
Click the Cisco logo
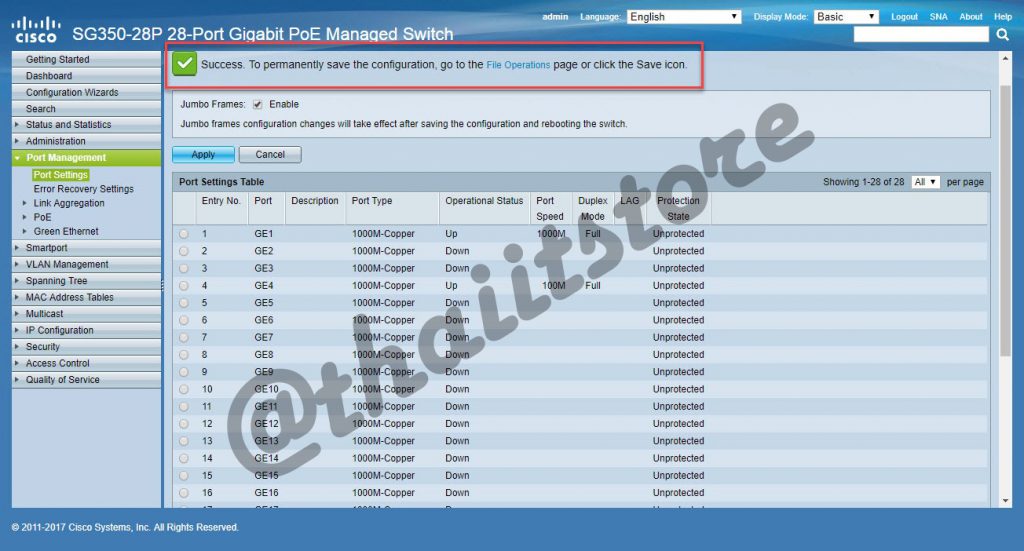[x=35, y=30]
